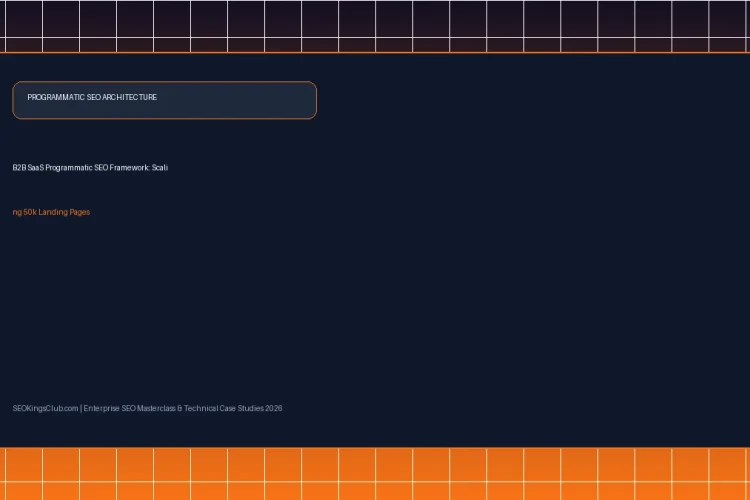Click "Technical Case Studies" in the footer
Viewport: 750px width, 500px height.
(x=223, y=408)
